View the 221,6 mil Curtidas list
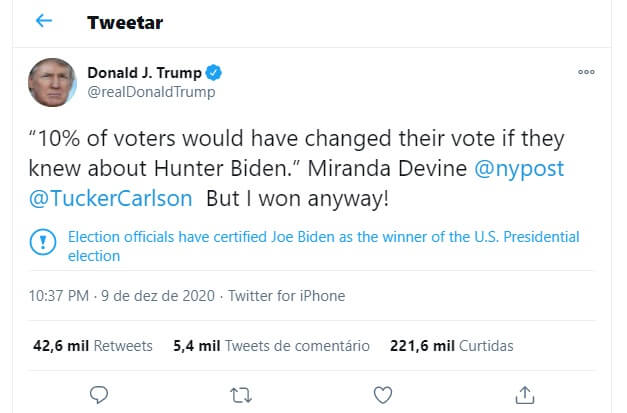This screenshot has height=413, width=627. pos(451,346)
